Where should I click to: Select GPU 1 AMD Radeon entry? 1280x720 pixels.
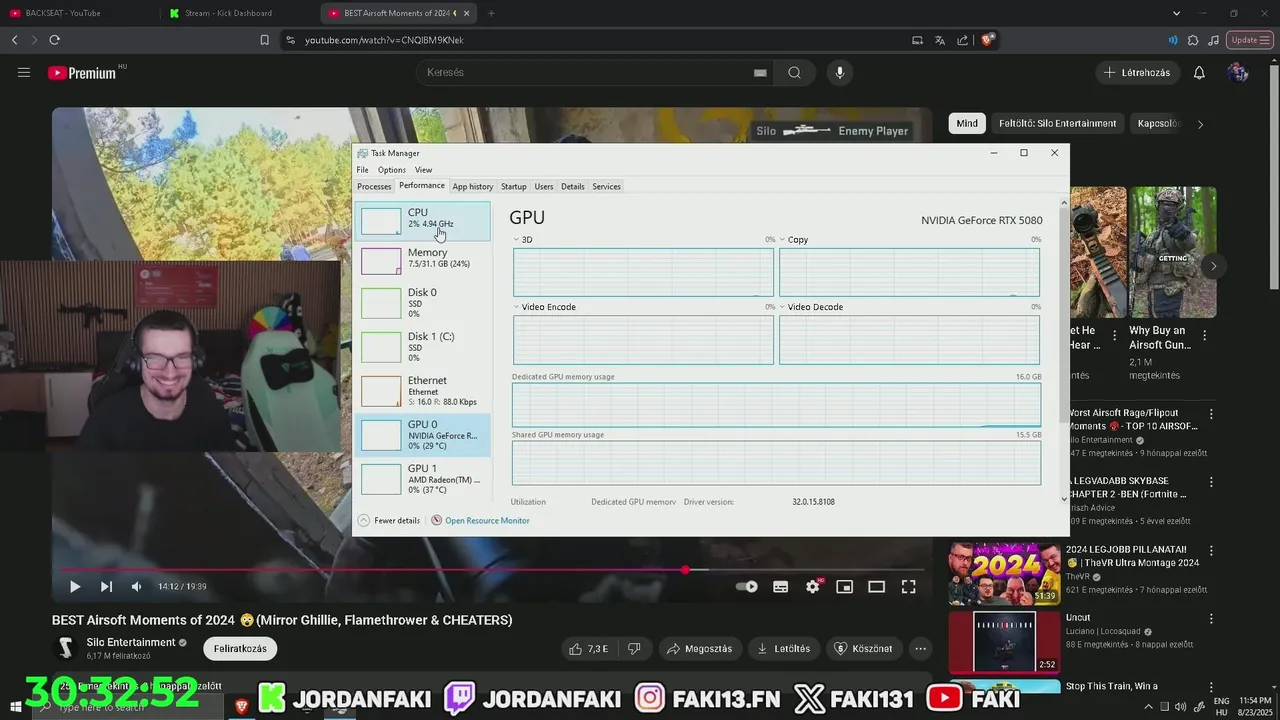423,478
